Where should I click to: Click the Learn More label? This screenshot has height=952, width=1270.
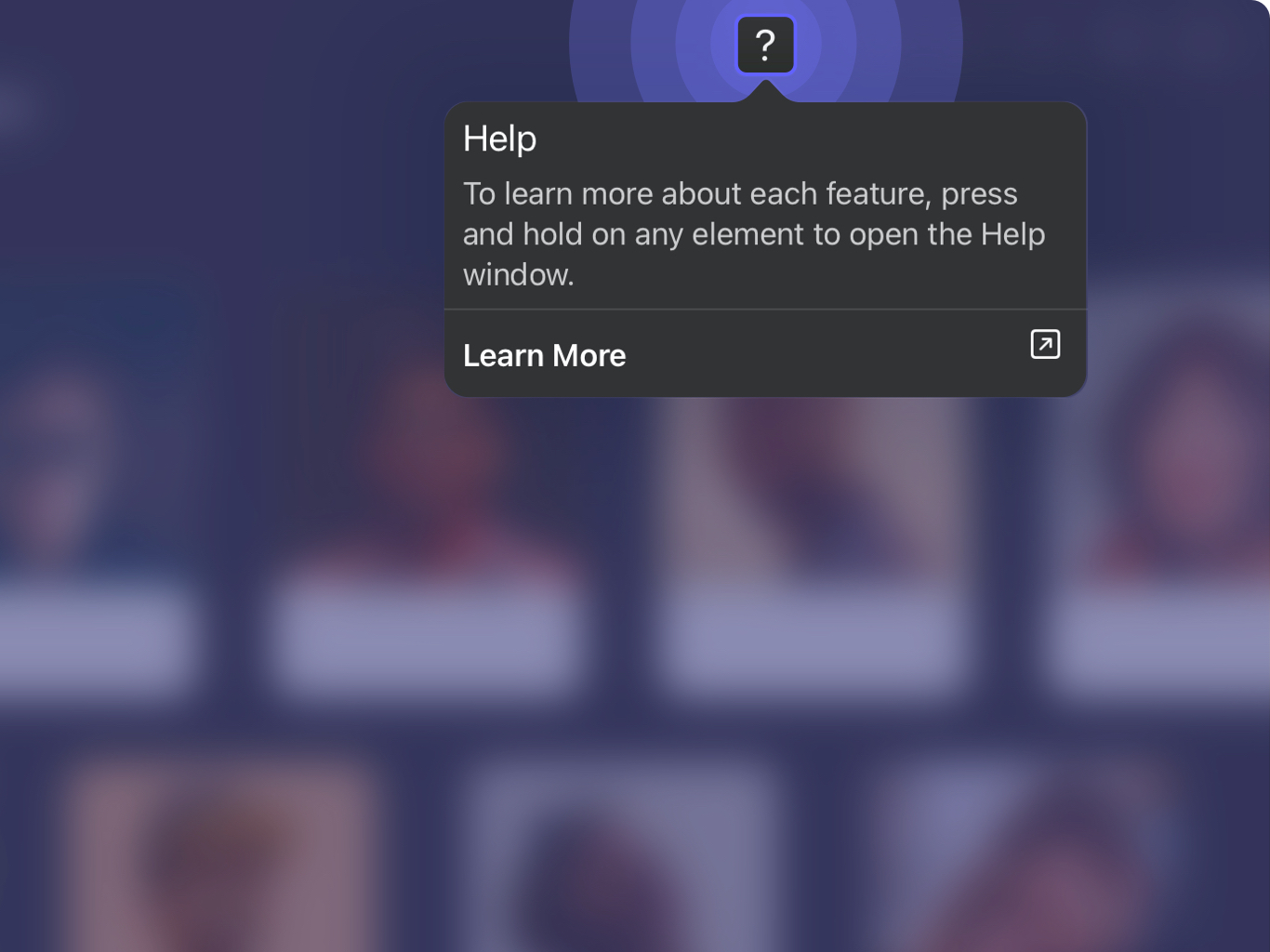coord(544,355)
